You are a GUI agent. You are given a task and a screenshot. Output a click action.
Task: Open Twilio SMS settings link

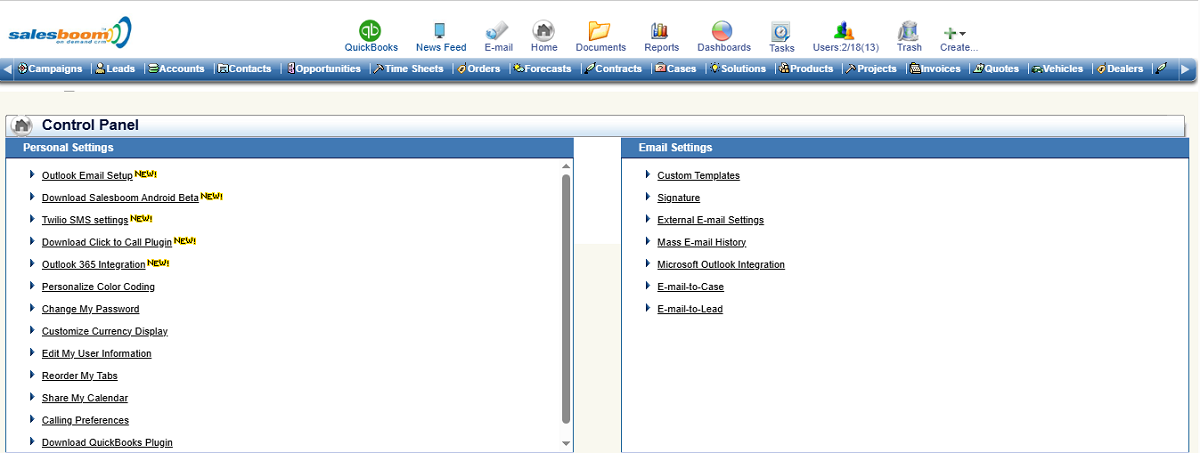tap(85, 220)
